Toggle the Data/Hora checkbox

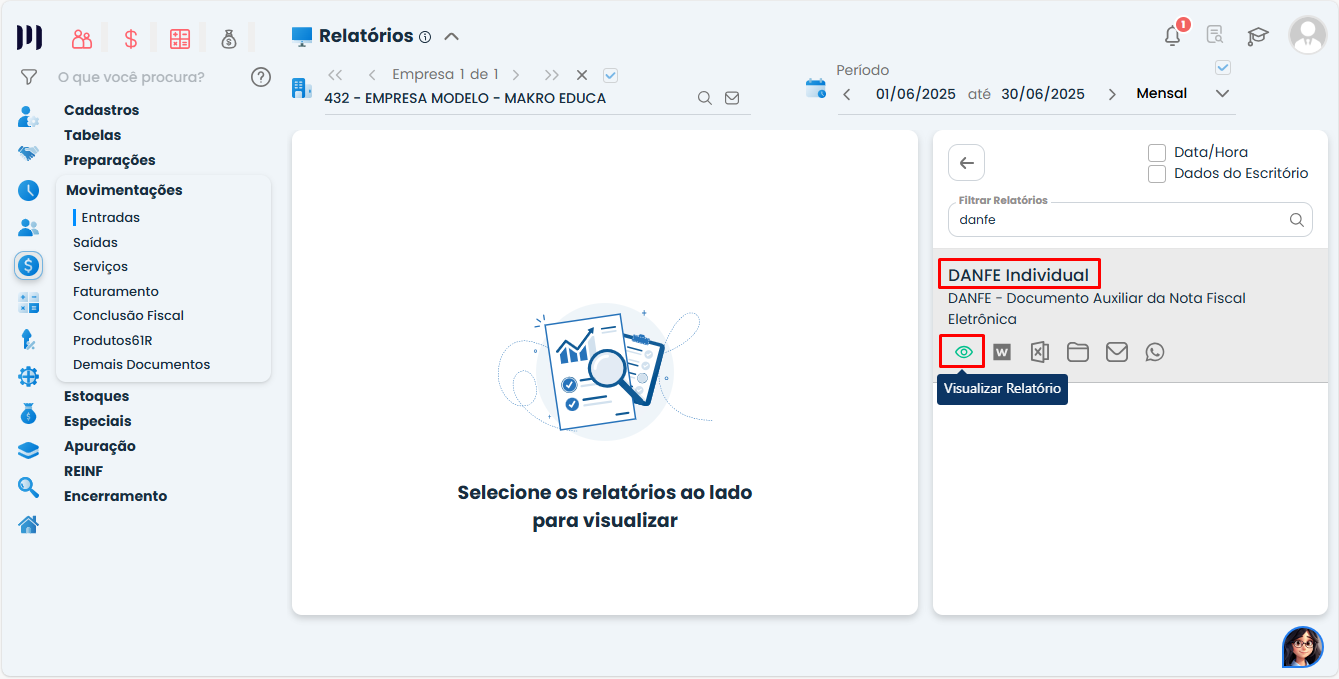click(x=1157, y=152)
